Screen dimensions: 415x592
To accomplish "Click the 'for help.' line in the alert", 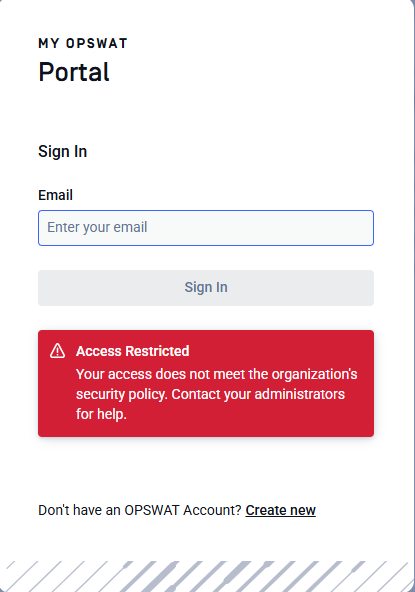I will (x=101, y=414).
